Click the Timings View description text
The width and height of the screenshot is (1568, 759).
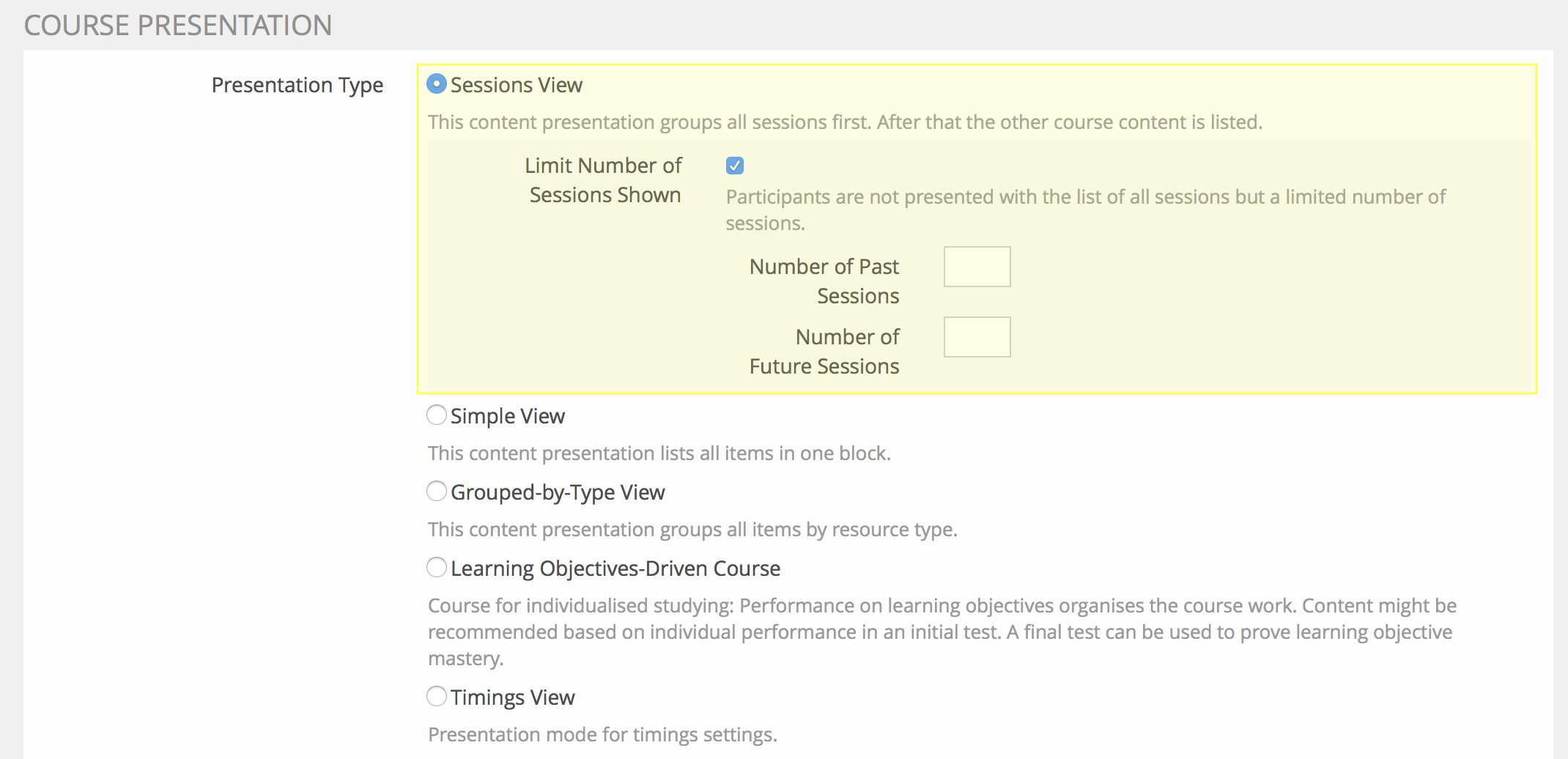[602, 735]
